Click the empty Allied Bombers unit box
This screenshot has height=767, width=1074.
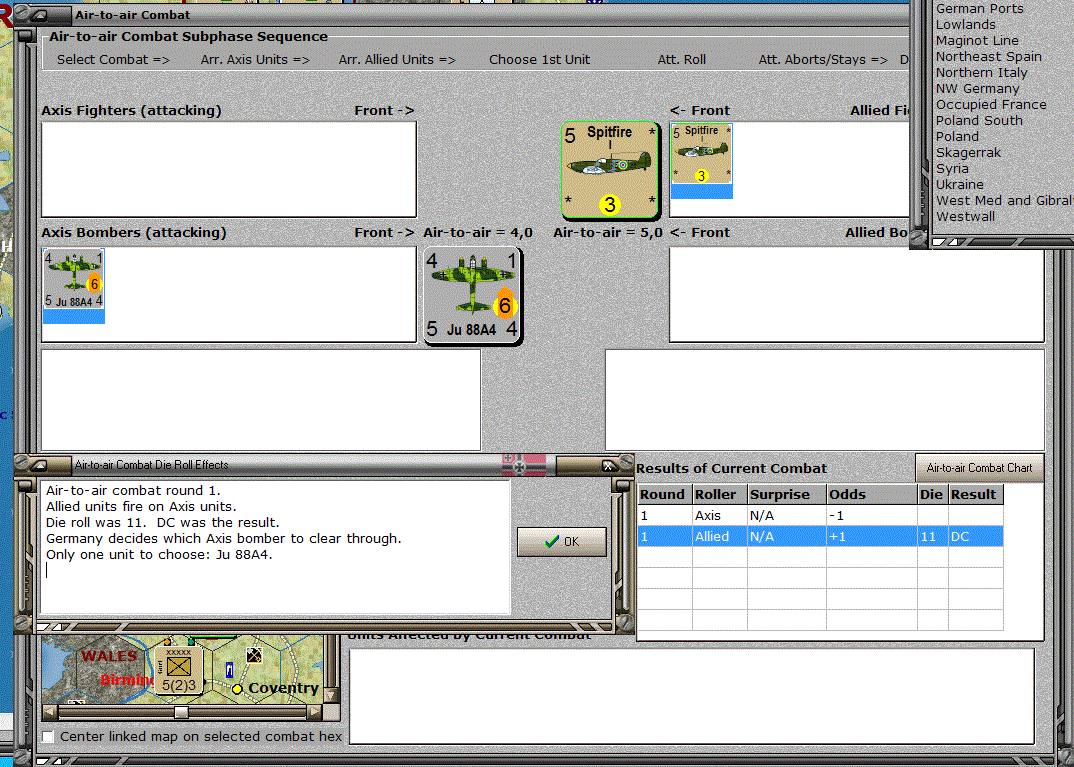tap(856, 294)
